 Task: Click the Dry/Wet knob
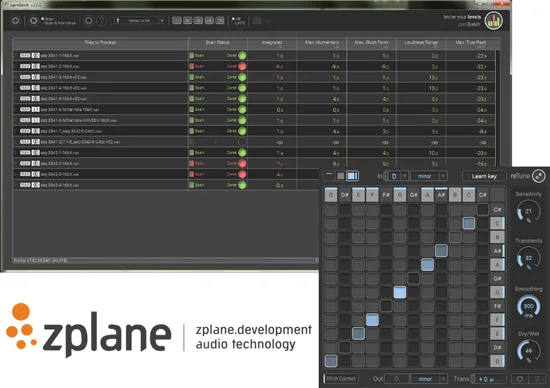point(529,350)
